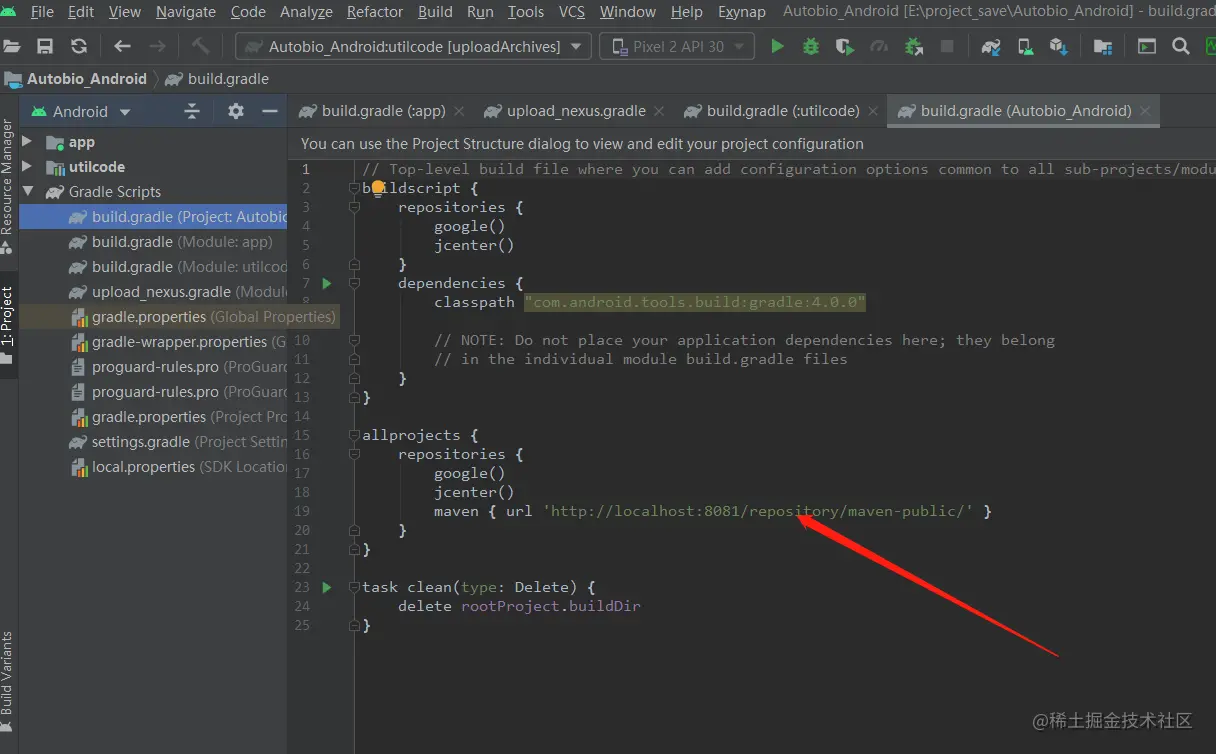
Task: Click 'delete rootProject.buildDir' code line
Action: tap(519, 606)
